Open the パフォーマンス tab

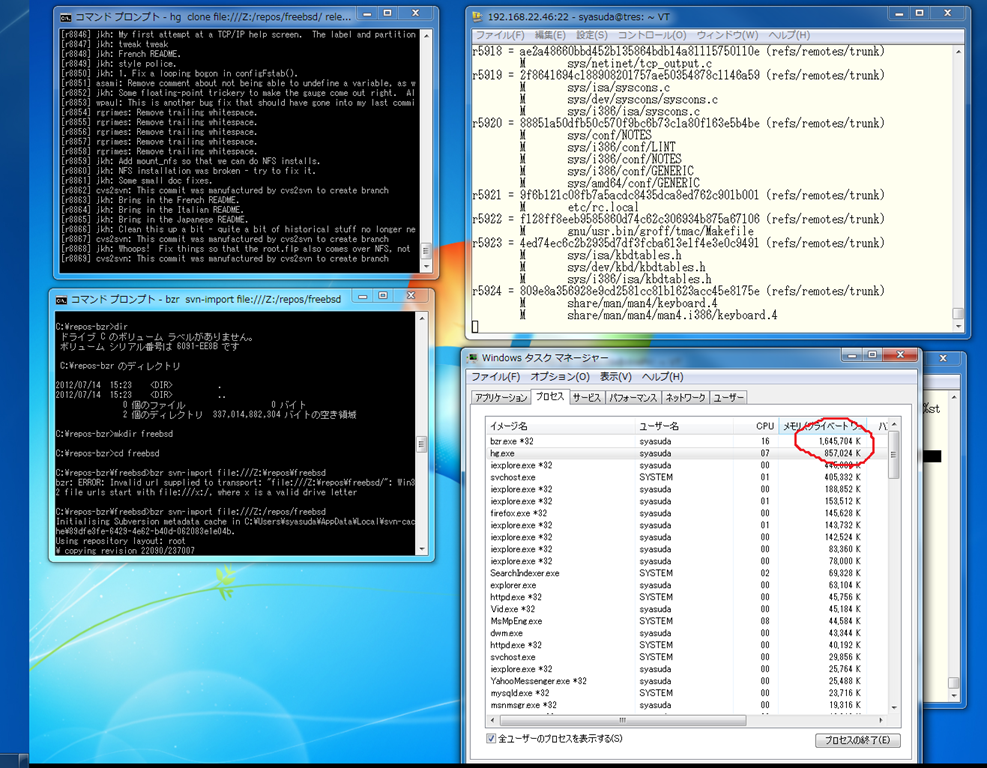tap(633, 398)
